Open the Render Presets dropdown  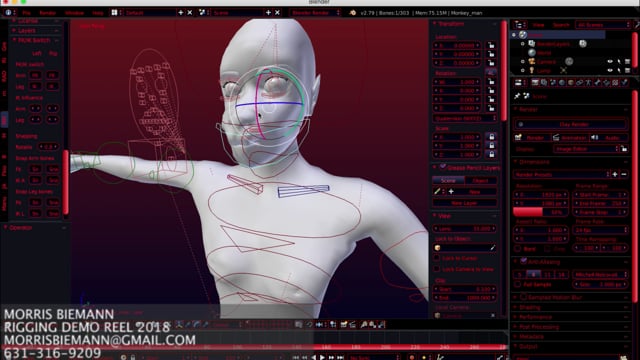click(x=561, y=174)
